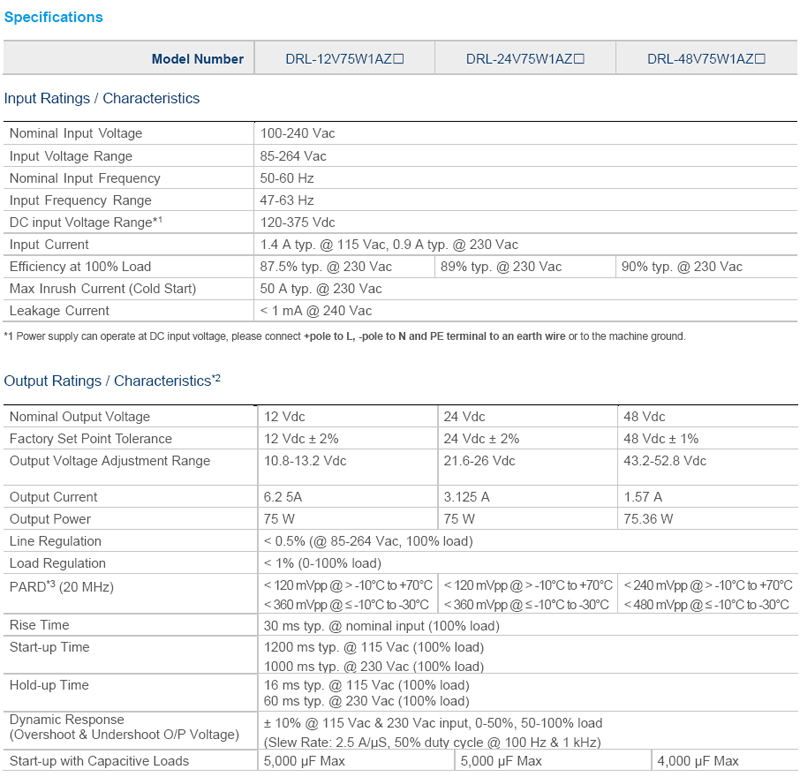Click the Hold-up Time row label

tap(49, 686)
